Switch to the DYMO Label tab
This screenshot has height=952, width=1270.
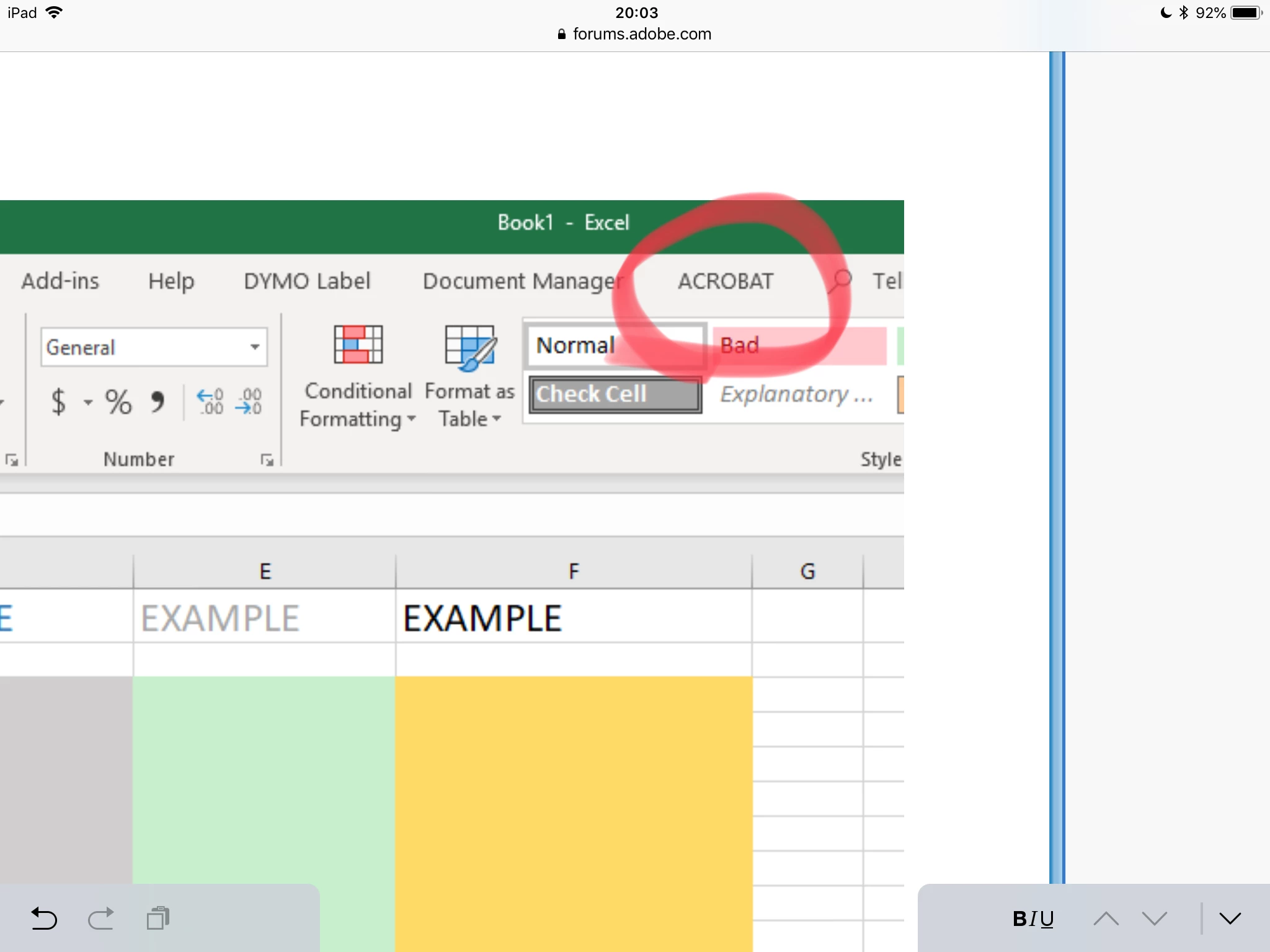[x=307, y=281]
